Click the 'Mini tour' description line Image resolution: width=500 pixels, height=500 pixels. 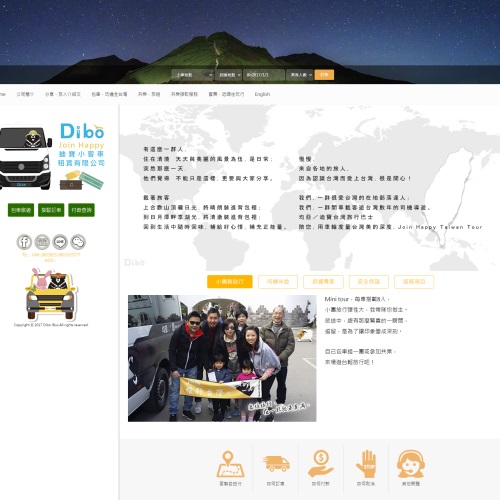click(357, 299)
